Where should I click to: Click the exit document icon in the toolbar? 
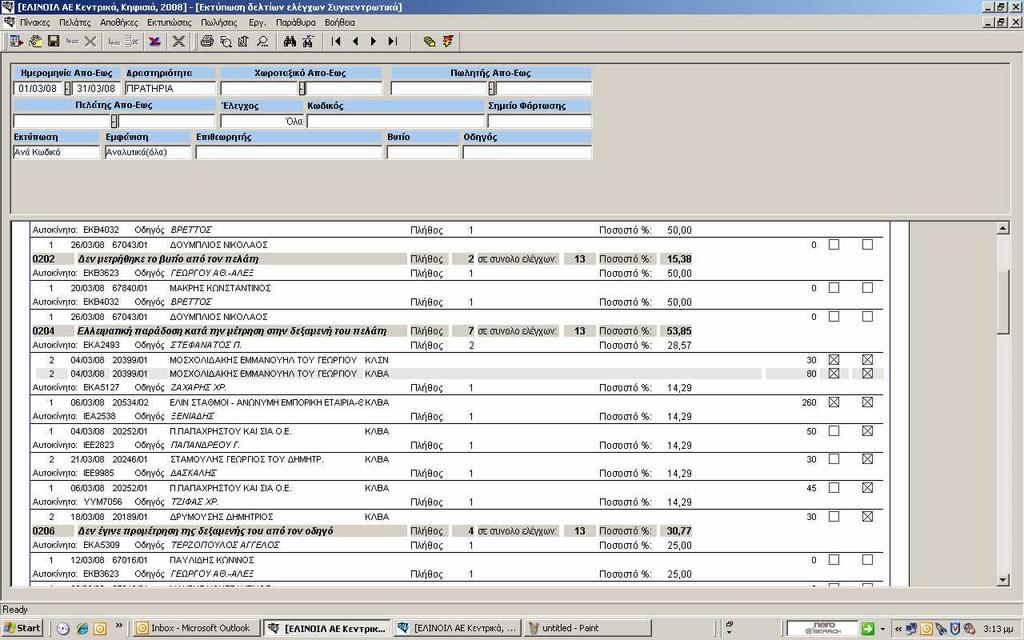[16, 41]
